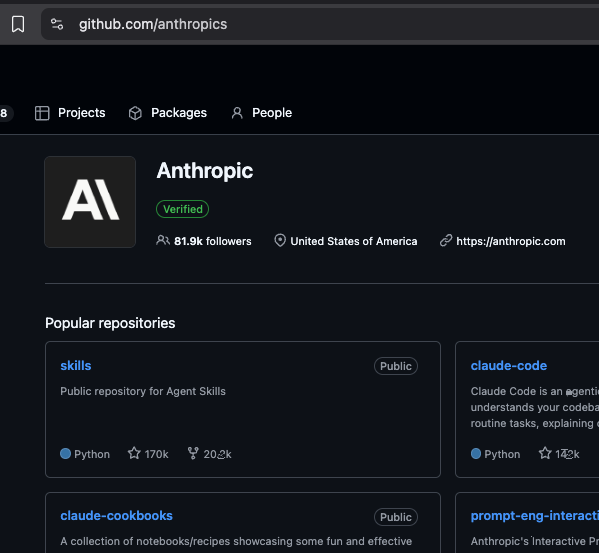Click the github.com/anthropics address bar
The height and width of the screenshot is (553, 599).
pyautogui.click(x=320, y=24)
